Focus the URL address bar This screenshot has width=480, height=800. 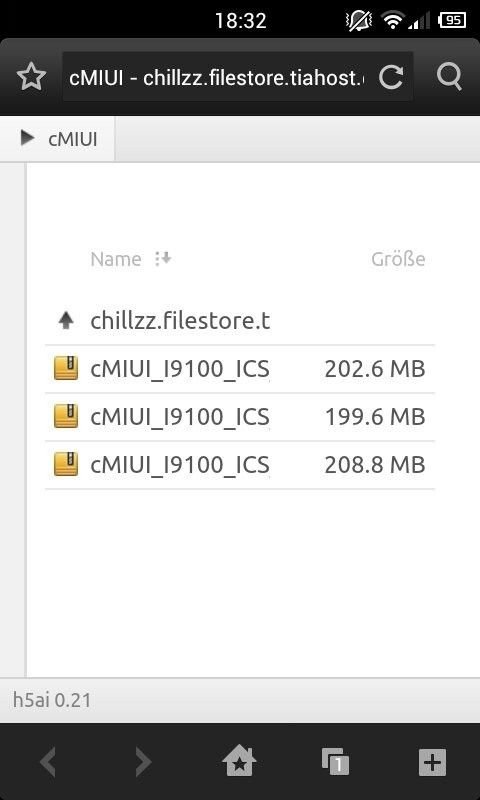click(x=216, y=78)
